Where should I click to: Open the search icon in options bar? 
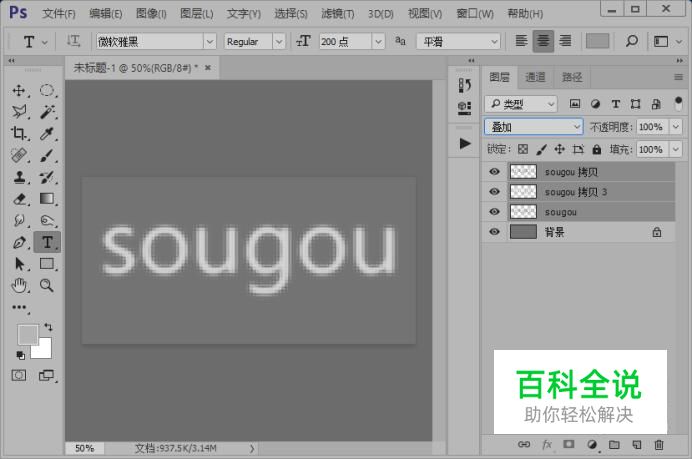point(632,41)
